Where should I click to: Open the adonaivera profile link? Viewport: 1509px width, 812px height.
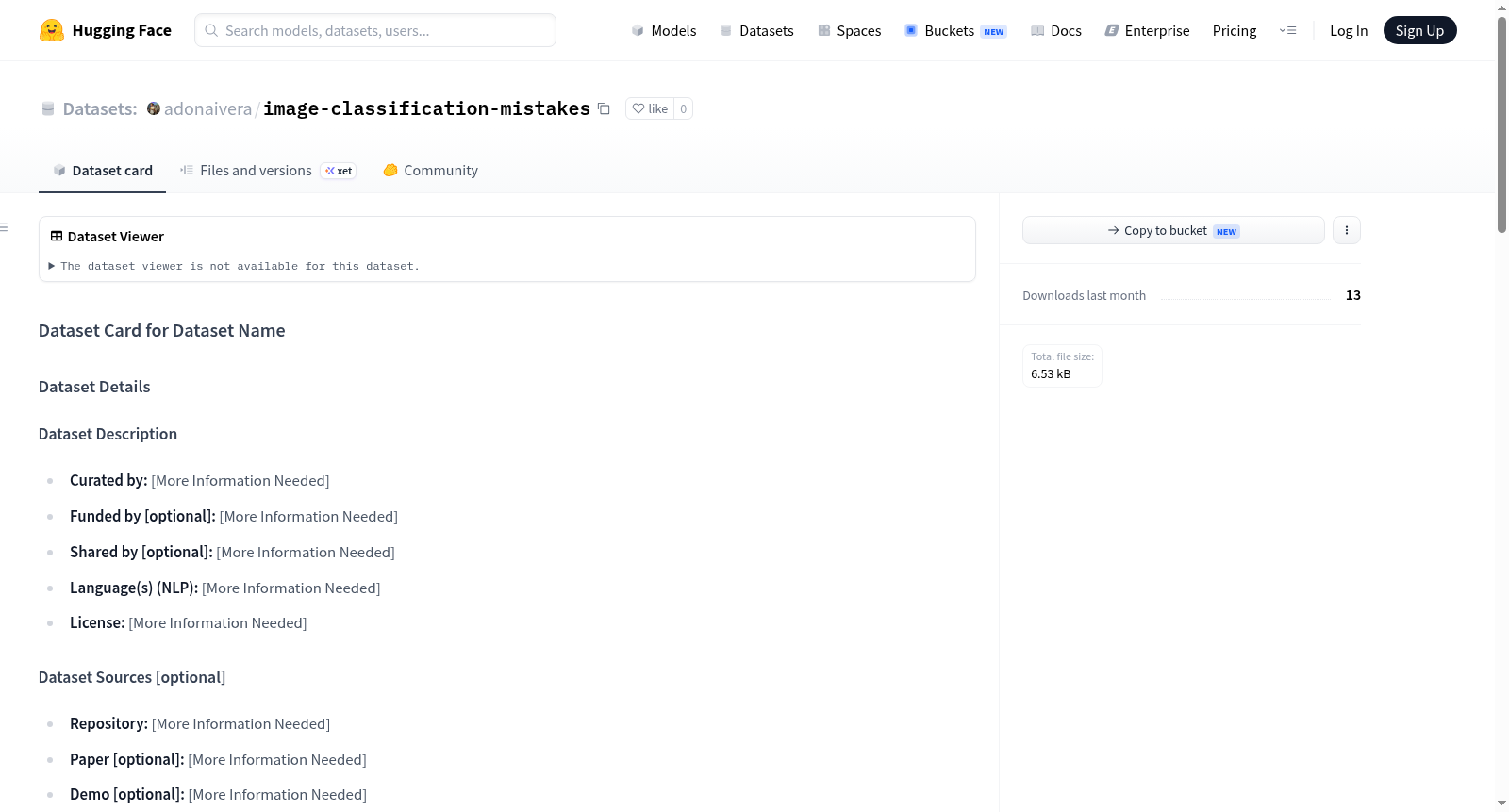click(x=207, y=108)
